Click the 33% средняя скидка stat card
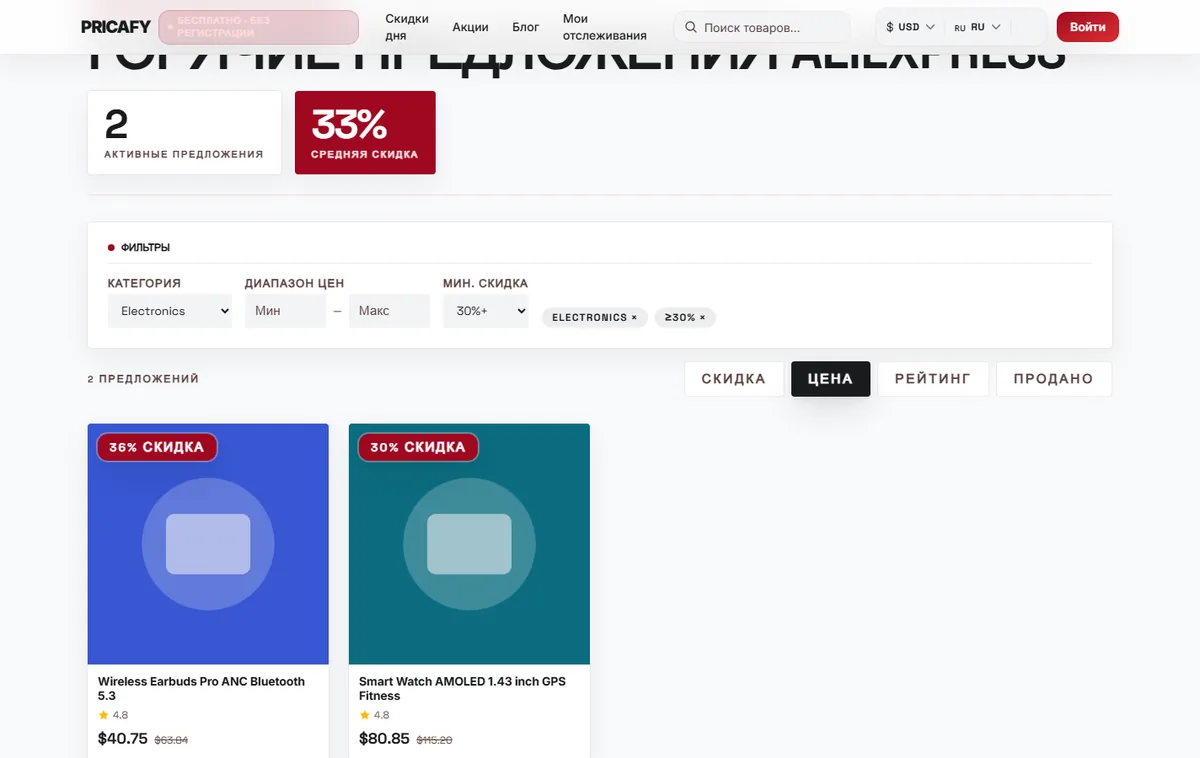1200x758 pixels. (365, 132)
